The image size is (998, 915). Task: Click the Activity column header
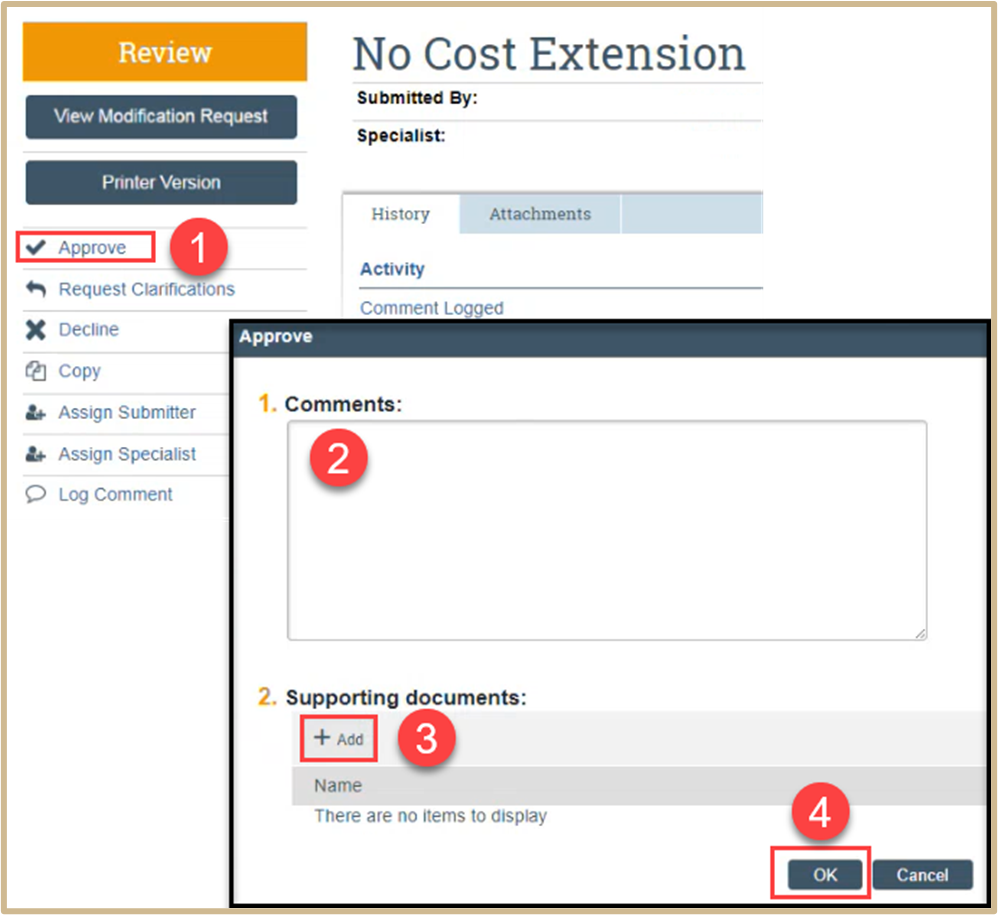click(392, 269)
